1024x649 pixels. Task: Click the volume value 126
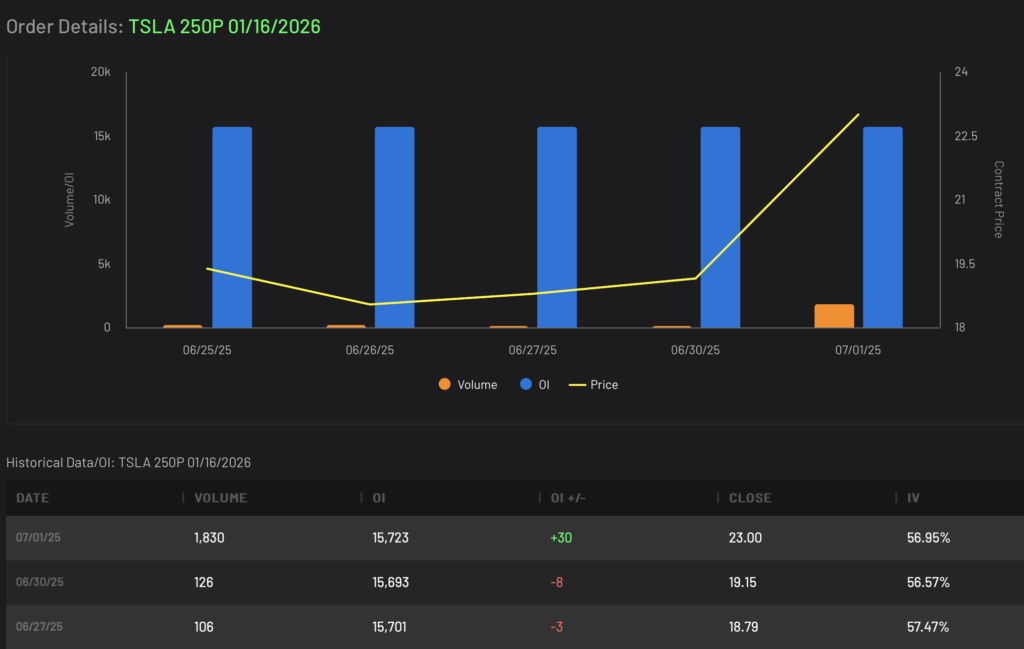click(x=204, y=582)
